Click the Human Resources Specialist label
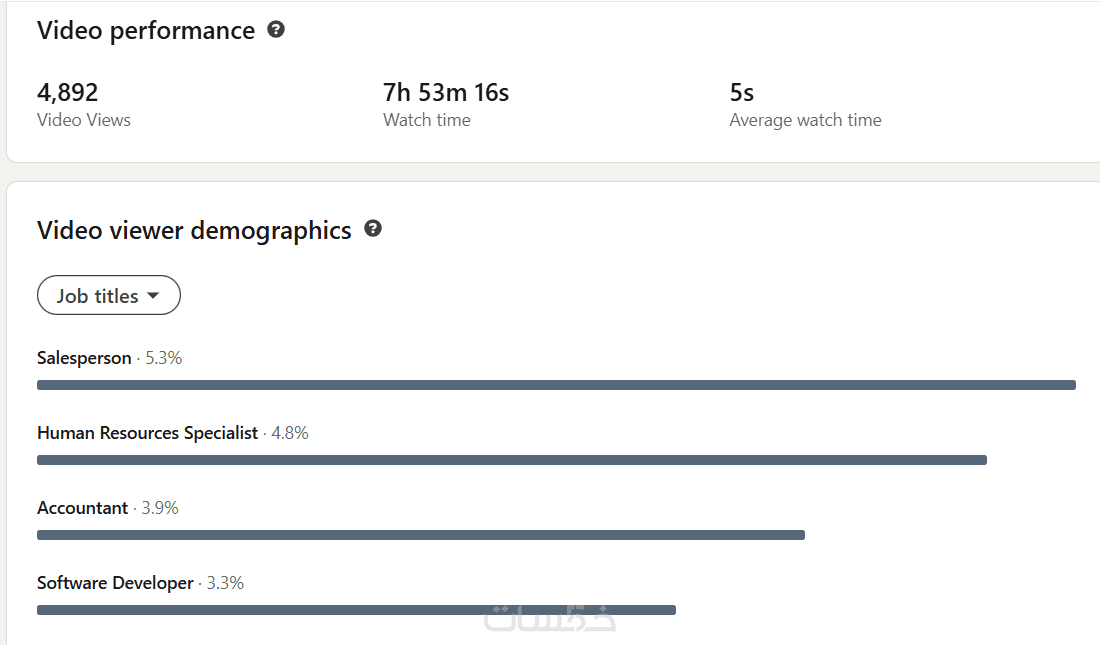Screen dimensions: 1100x645 click(x=147, y=433)
